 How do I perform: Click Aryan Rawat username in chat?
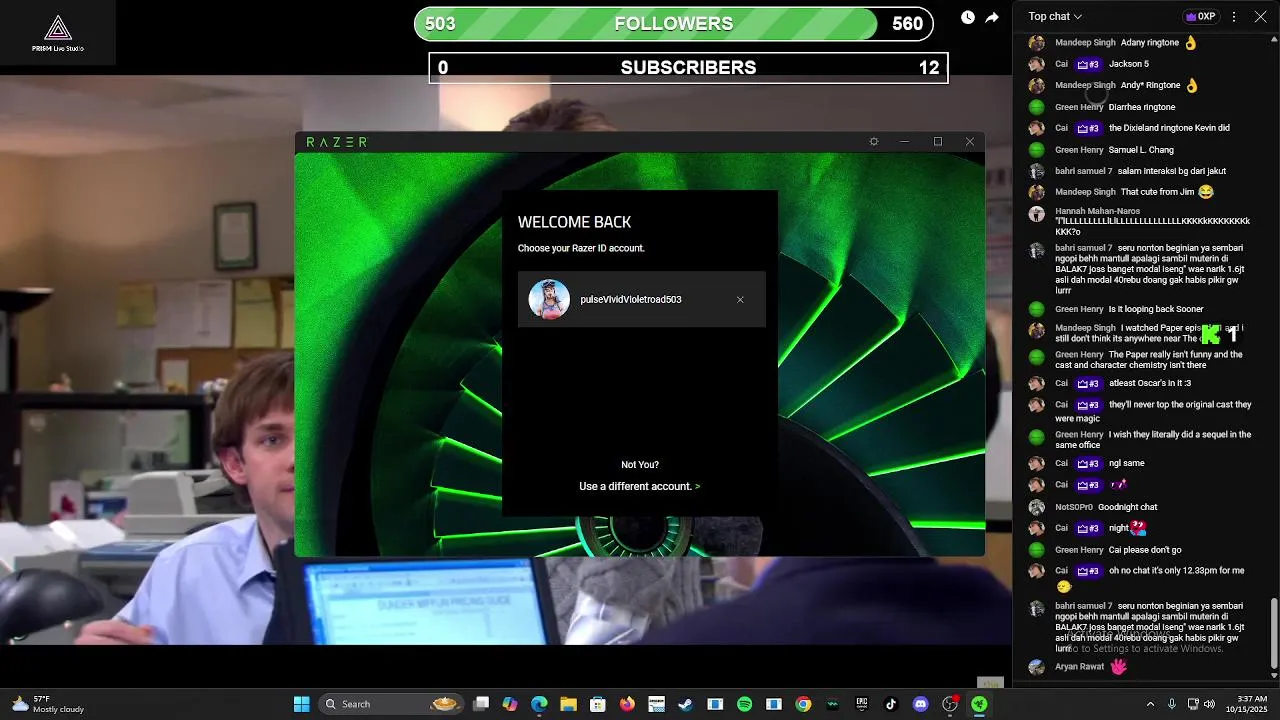(1079, 666)
